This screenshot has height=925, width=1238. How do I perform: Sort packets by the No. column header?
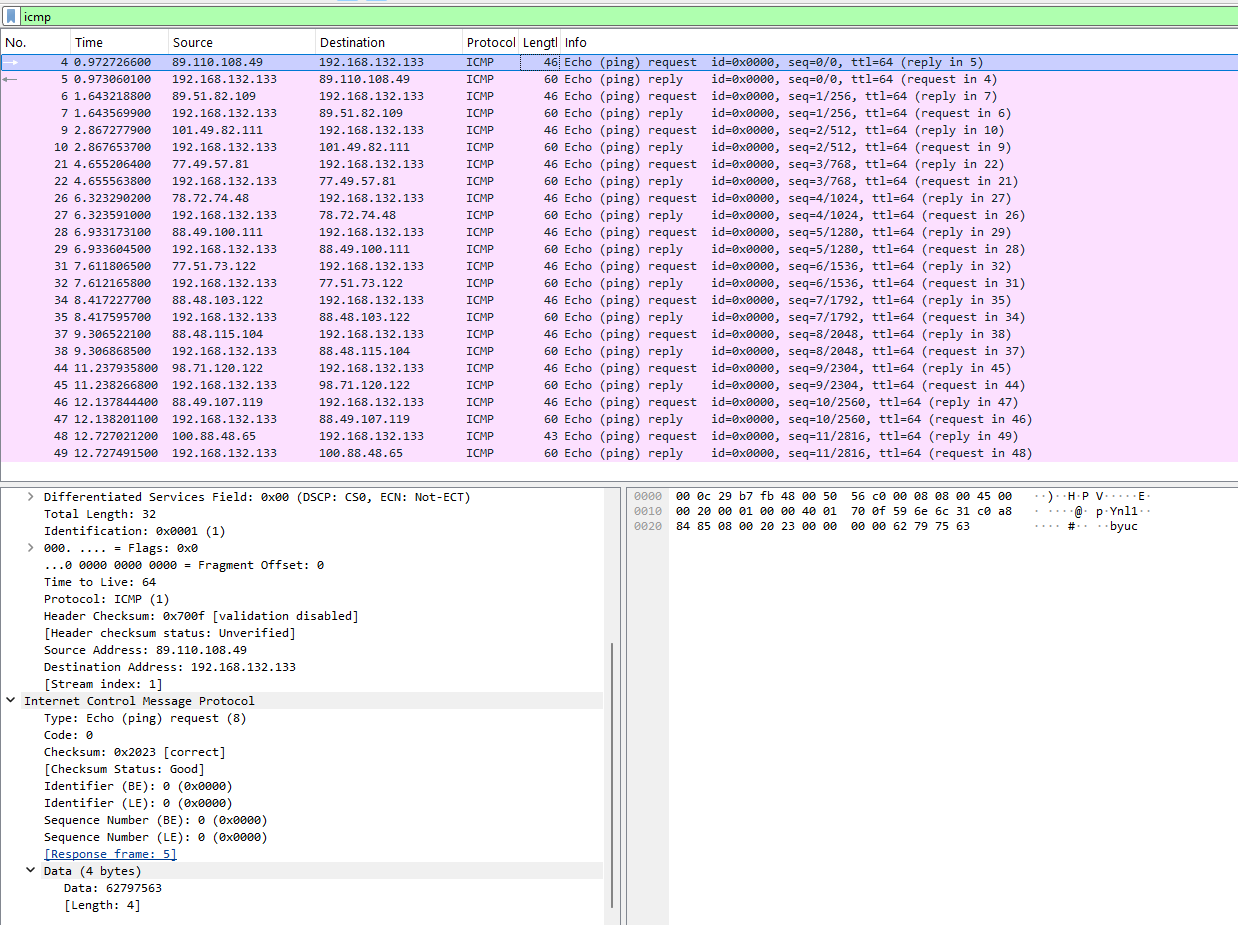(35, 42)
